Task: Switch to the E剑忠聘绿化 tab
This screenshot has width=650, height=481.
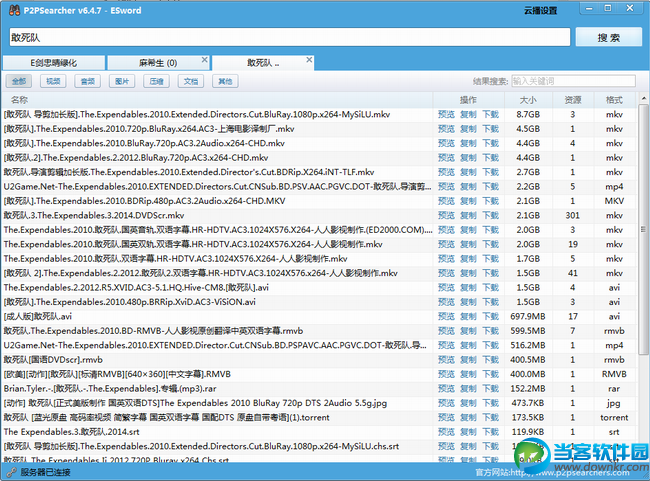Action: [52, 63]
